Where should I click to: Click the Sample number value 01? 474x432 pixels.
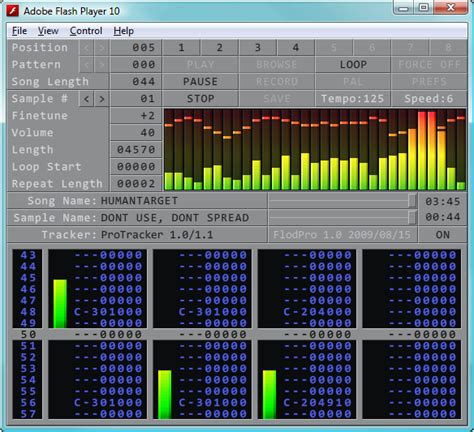136,99
